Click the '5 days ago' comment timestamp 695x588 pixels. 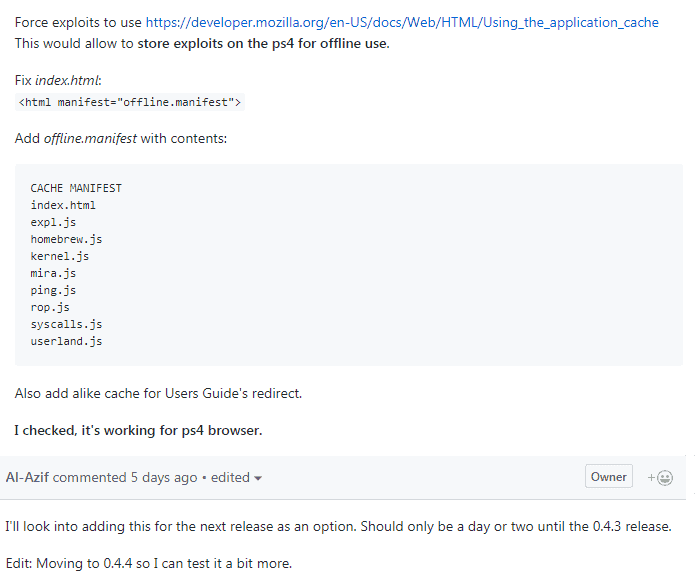(x=164, y=477)
